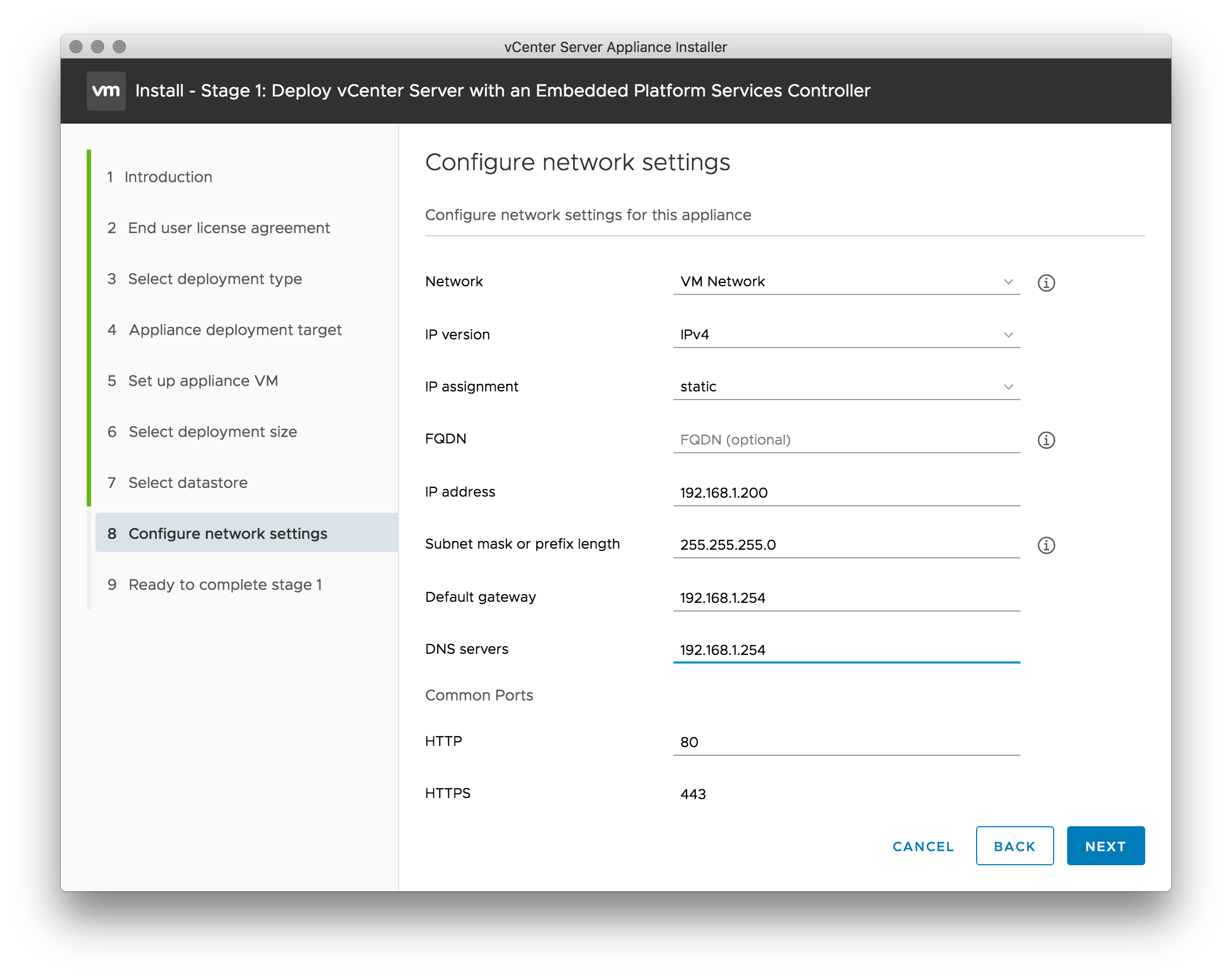1232x978 pixels.
Task: Focus the IP address field 192.168.1.200
Action: [846, 492]
